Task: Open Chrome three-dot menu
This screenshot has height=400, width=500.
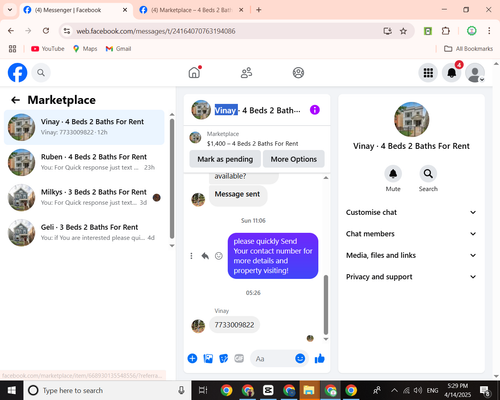Action: (489, 31)
